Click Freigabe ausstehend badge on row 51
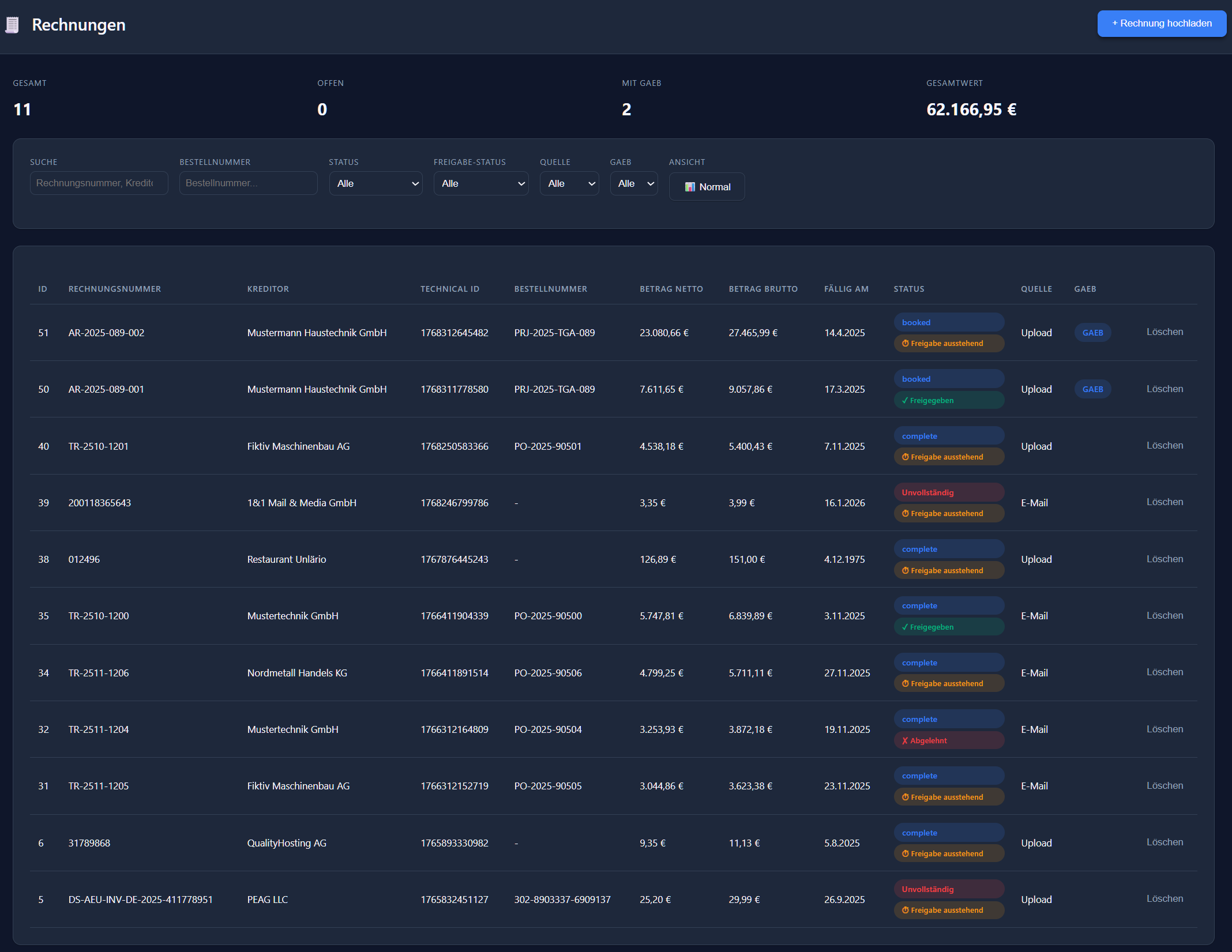Viewport: 1232px width, 952px height. click(x=948, y=344)
